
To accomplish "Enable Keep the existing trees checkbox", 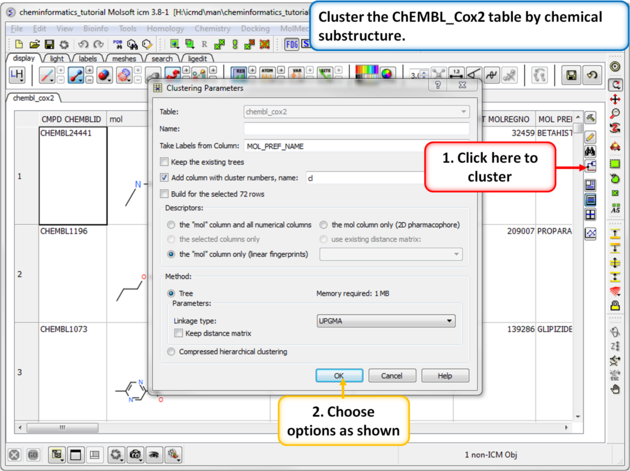I will [x=165, y=162].
